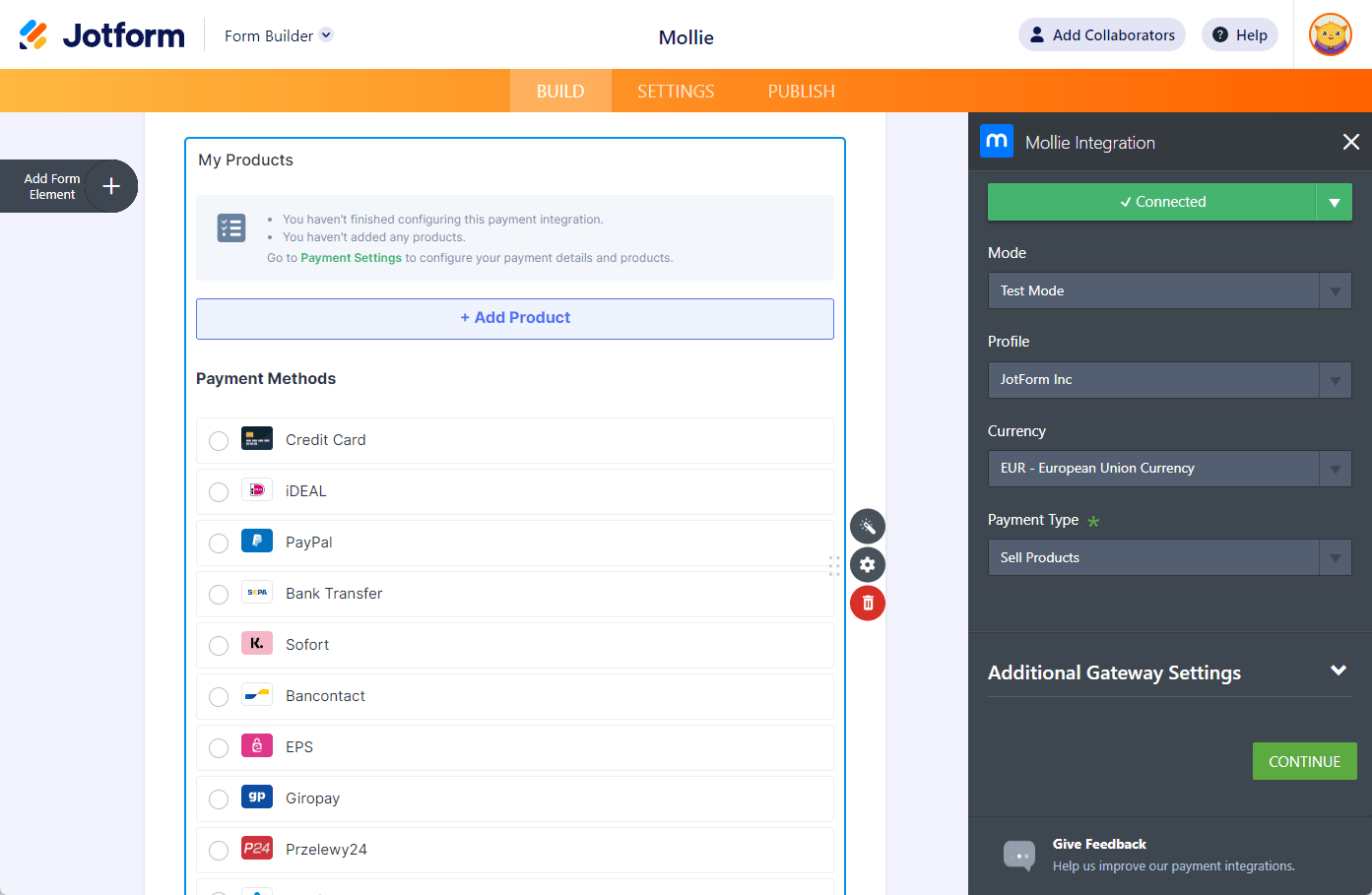Image resolution: width=1372 pixels, height=895 pixels.
Task: Click the green Connected button
Action: [1152, 202]
